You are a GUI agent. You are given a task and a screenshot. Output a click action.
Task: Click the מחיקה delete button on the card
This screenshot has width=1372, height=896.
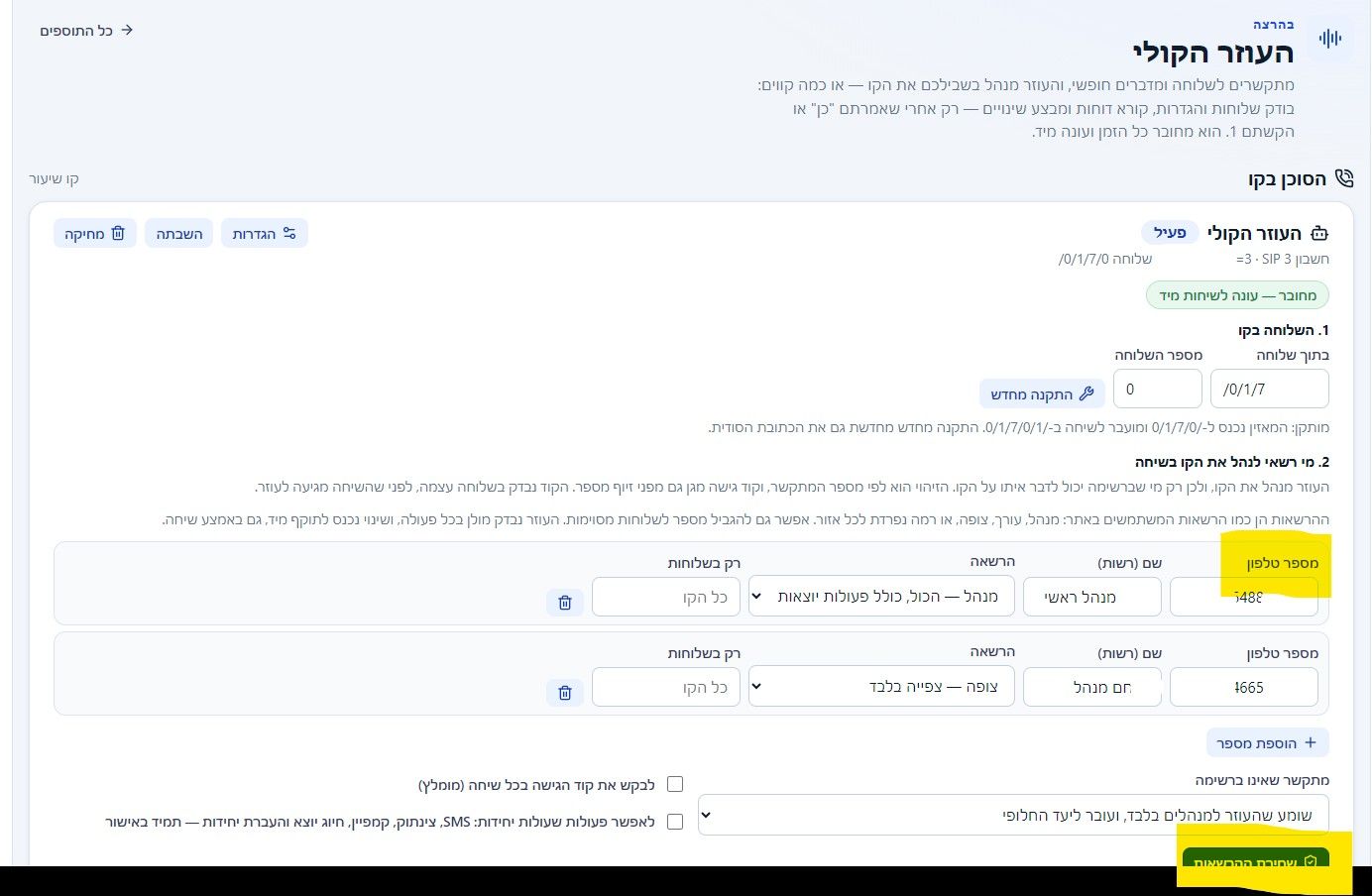[95, 234]
